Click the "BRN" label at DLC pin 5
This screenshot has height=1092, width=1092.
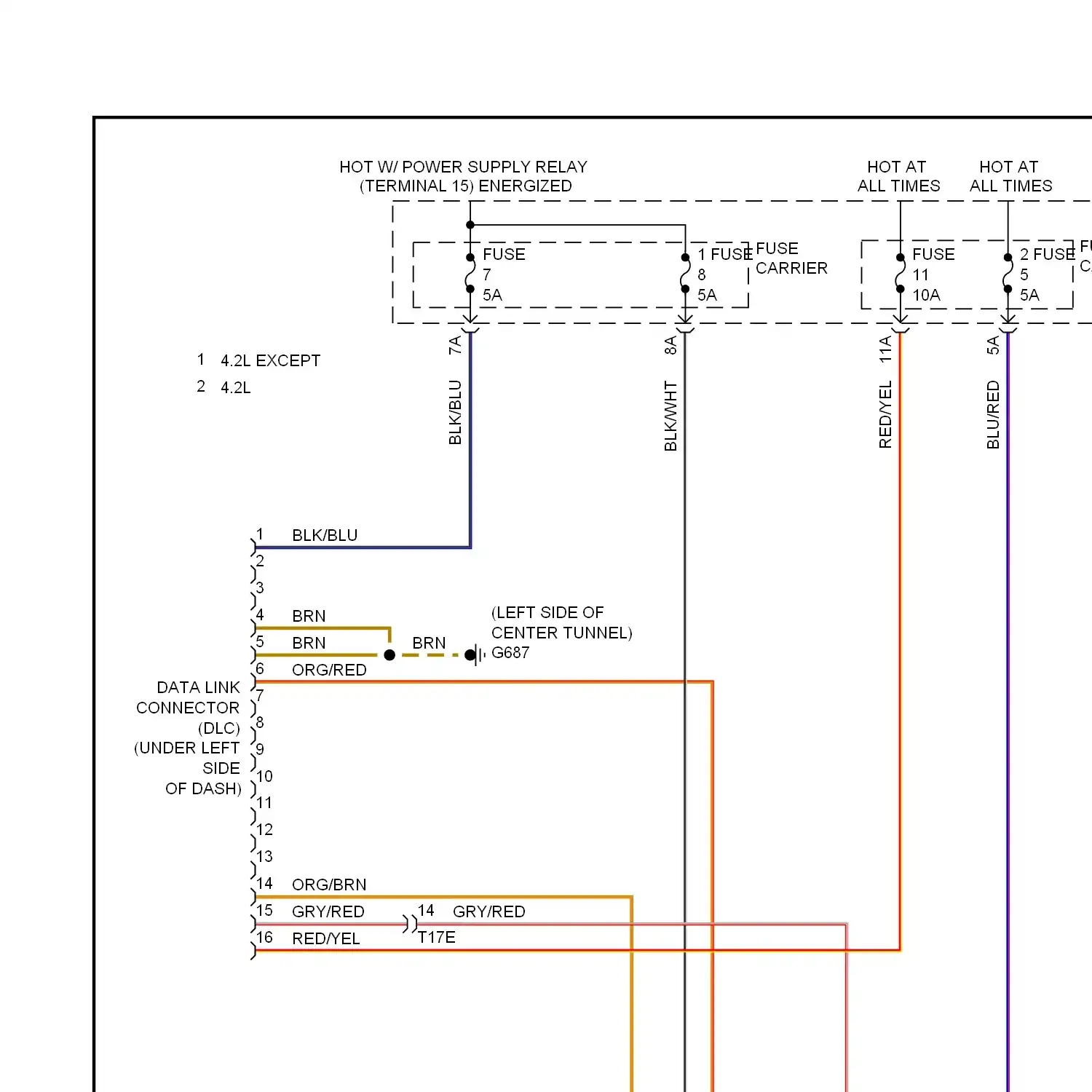click(x=309, y=643)
